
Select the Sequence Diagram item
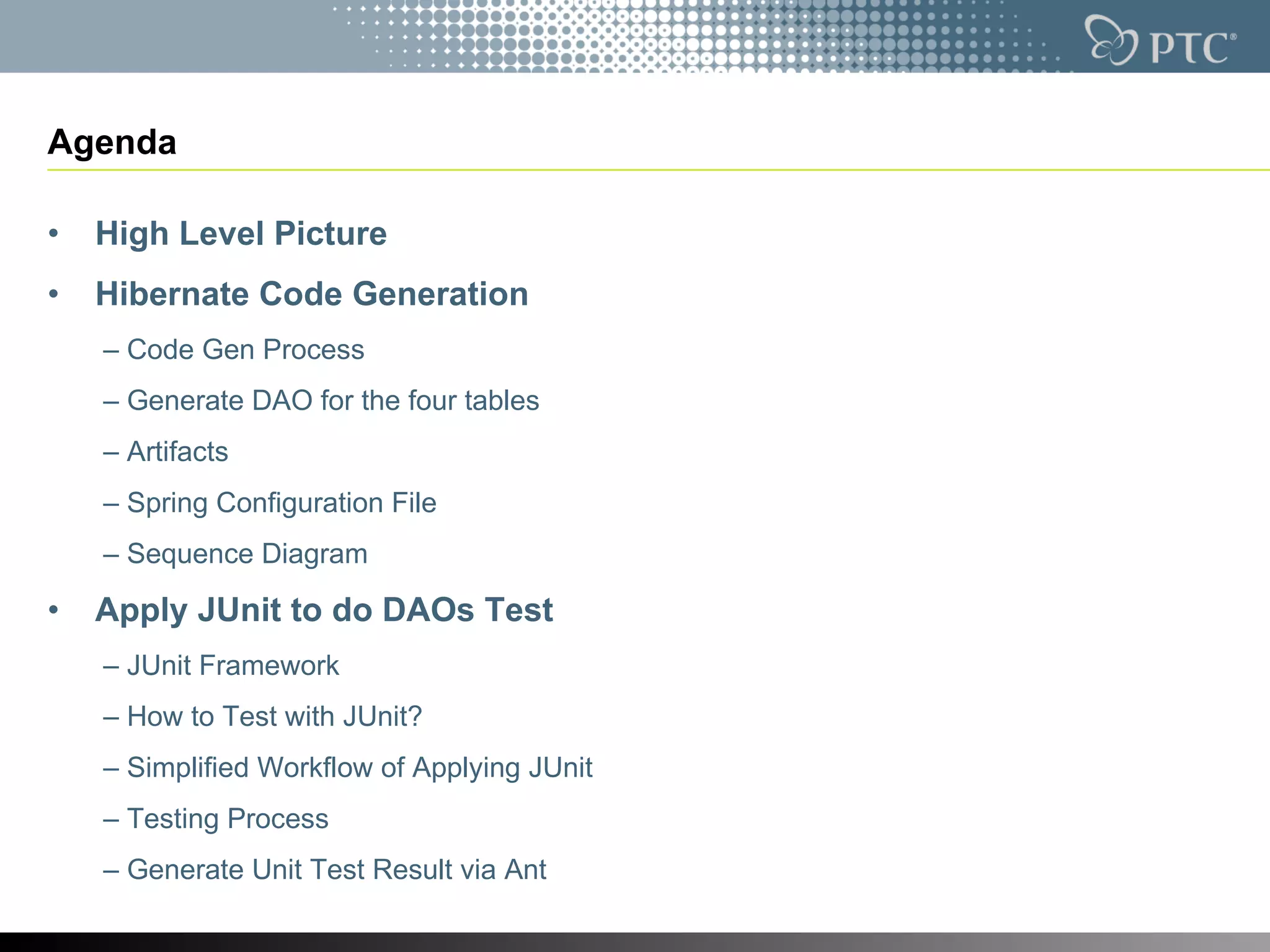pyautogui.click(x=247, y=553)
